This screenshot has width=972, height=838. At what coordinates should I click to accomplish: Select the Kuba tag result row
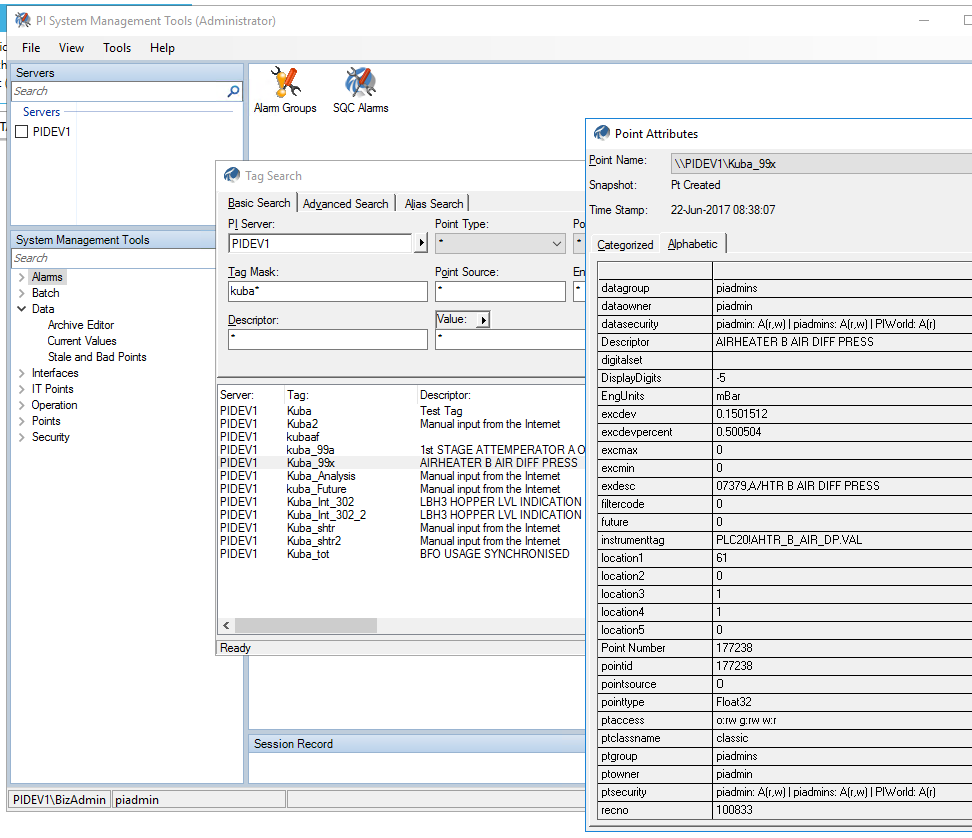[x=402, y=411]
